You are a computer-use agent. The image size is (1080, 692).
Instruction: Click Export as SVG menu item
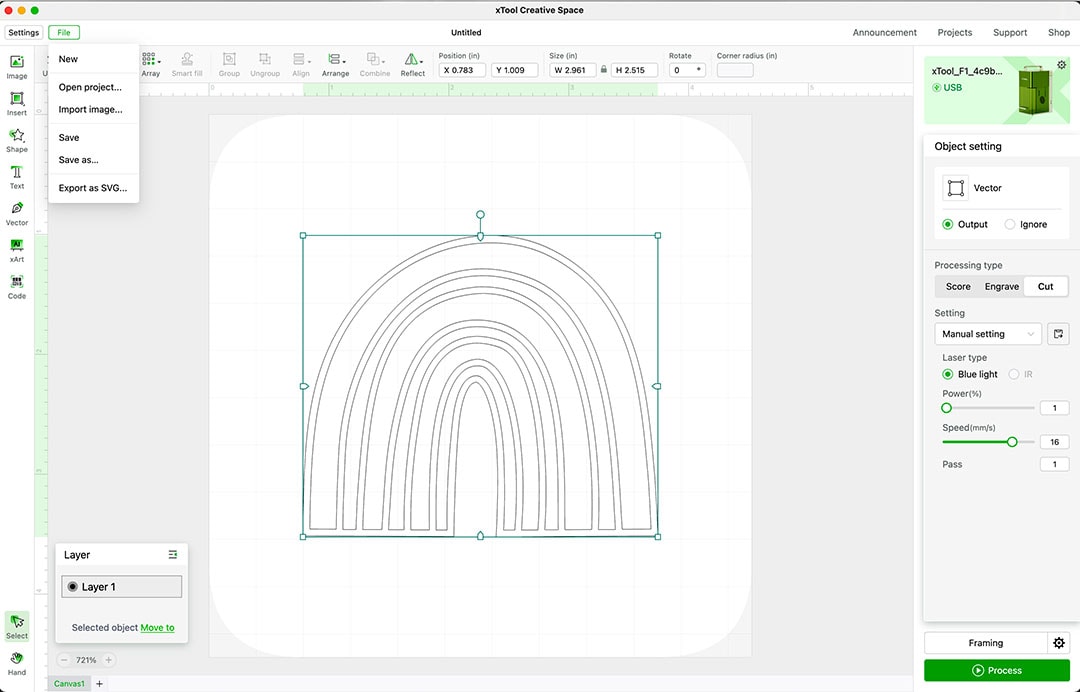coord(92,188)
